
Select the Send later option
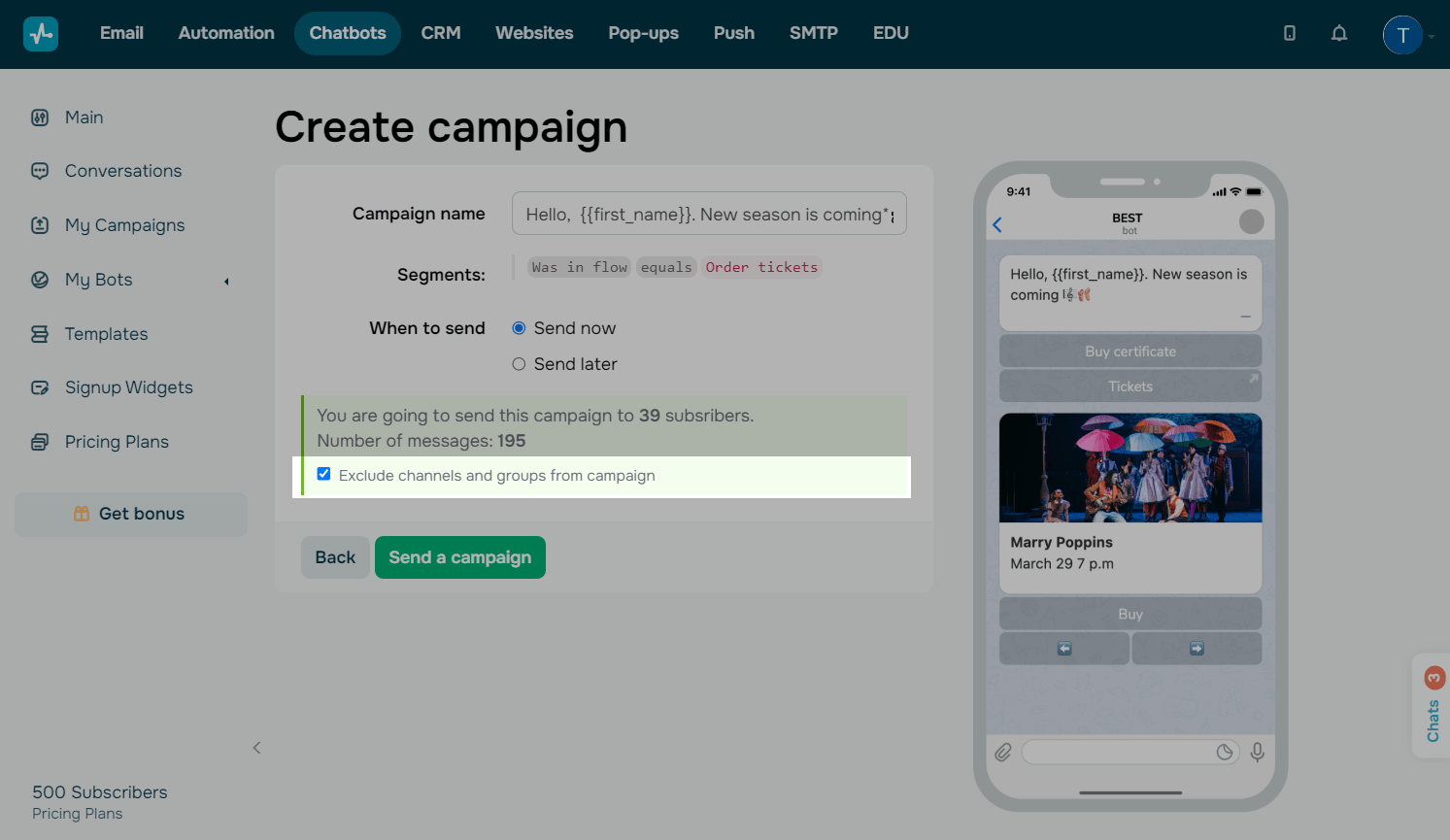[519, 363]
